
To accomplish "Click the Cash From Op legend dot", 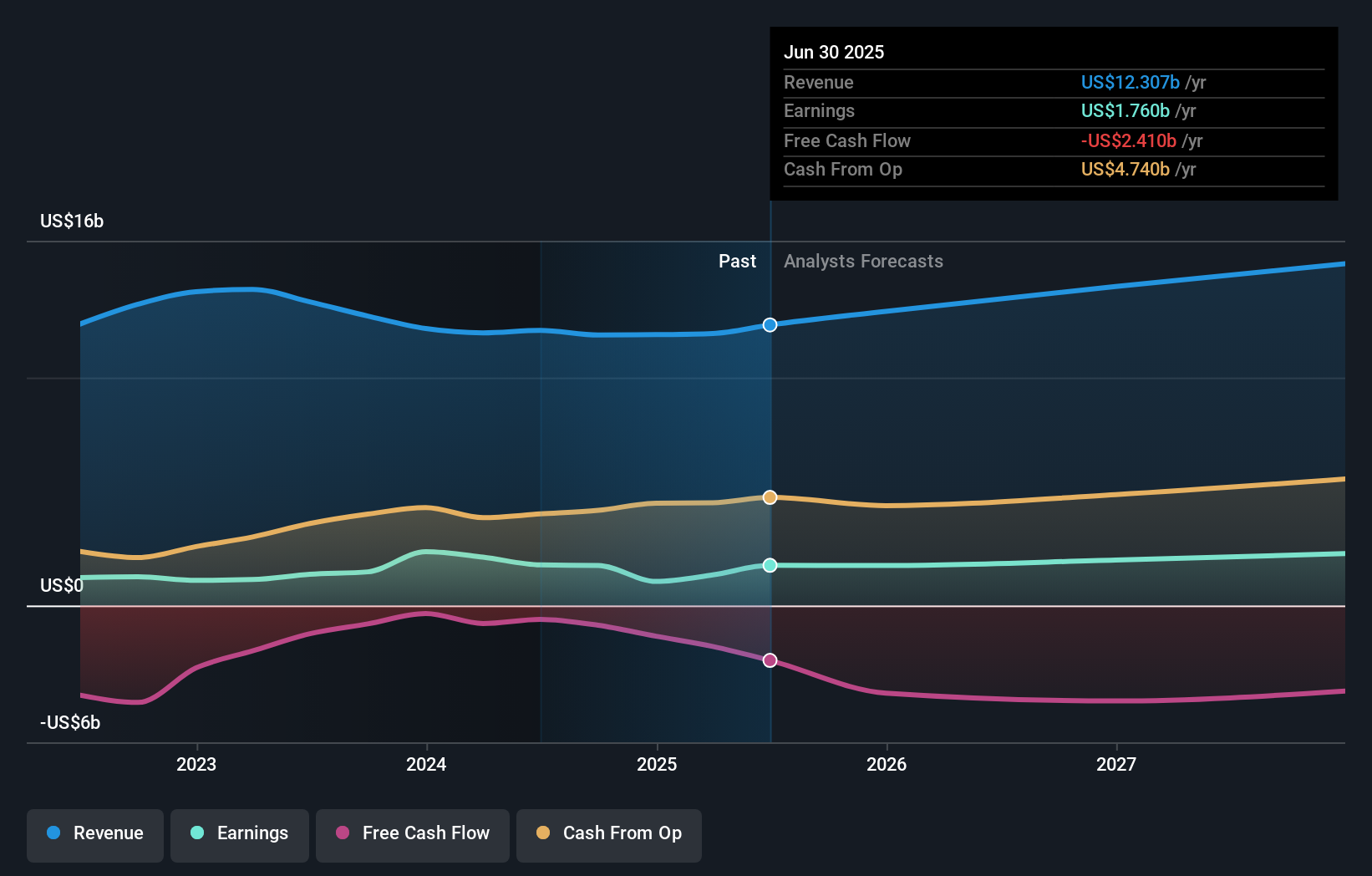I will coord(543,833).
